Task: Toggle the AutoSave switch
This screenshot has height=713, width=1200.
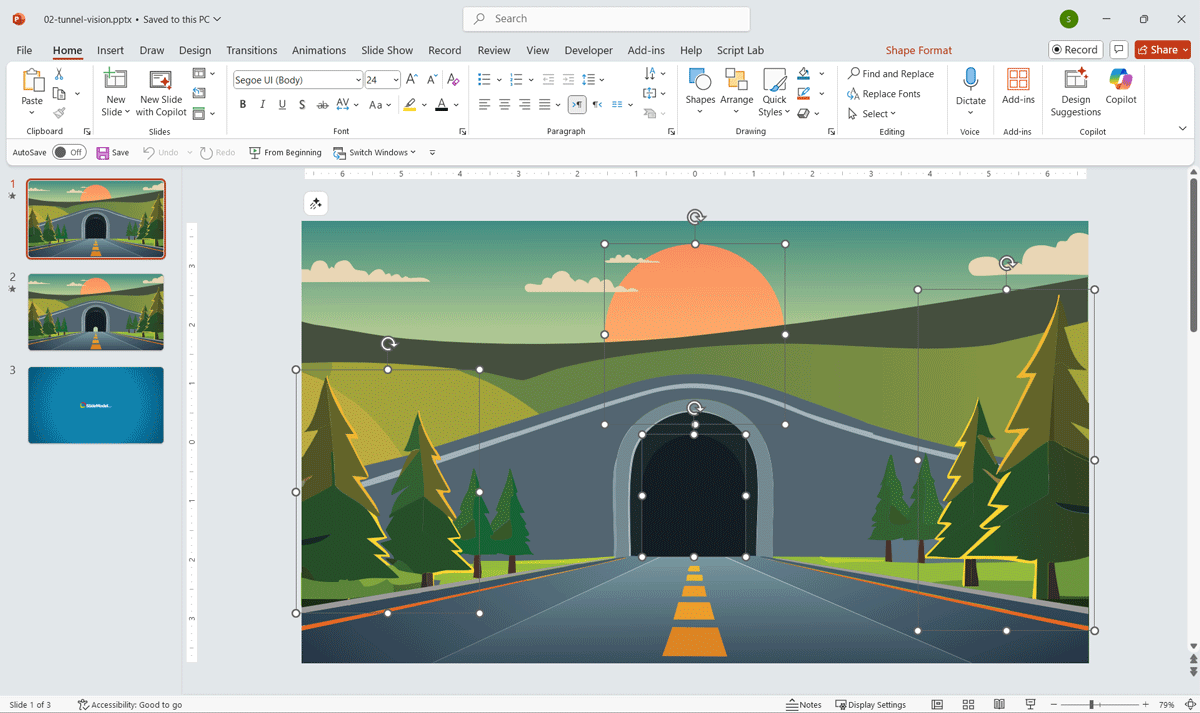Action: (69, 152)
